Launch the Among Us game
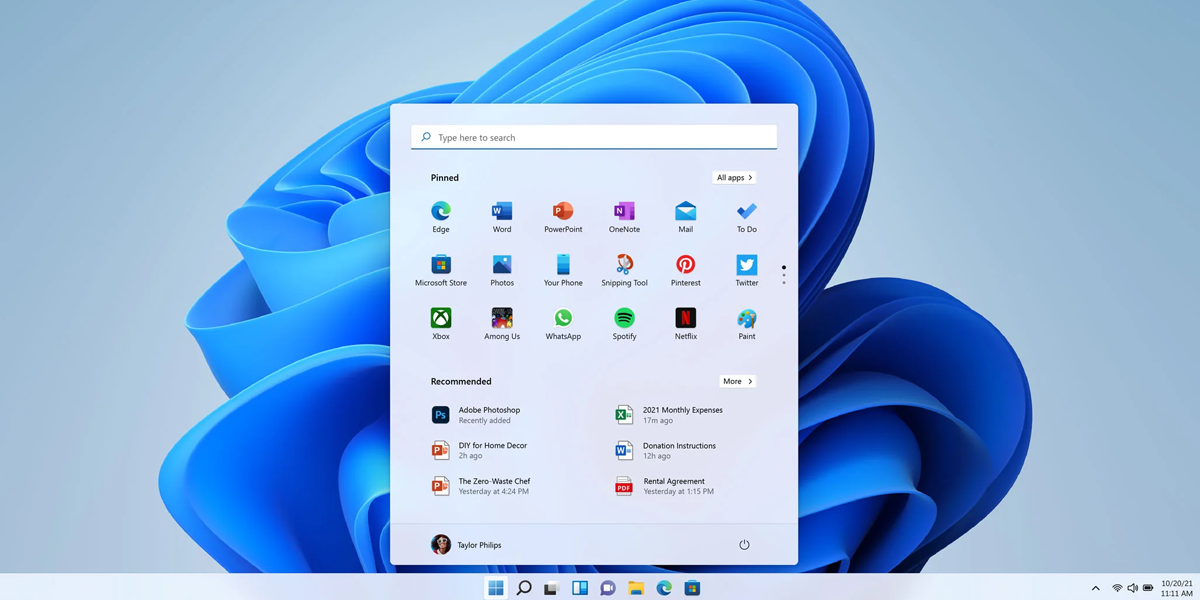1200x600 pixels. point(502,324)
